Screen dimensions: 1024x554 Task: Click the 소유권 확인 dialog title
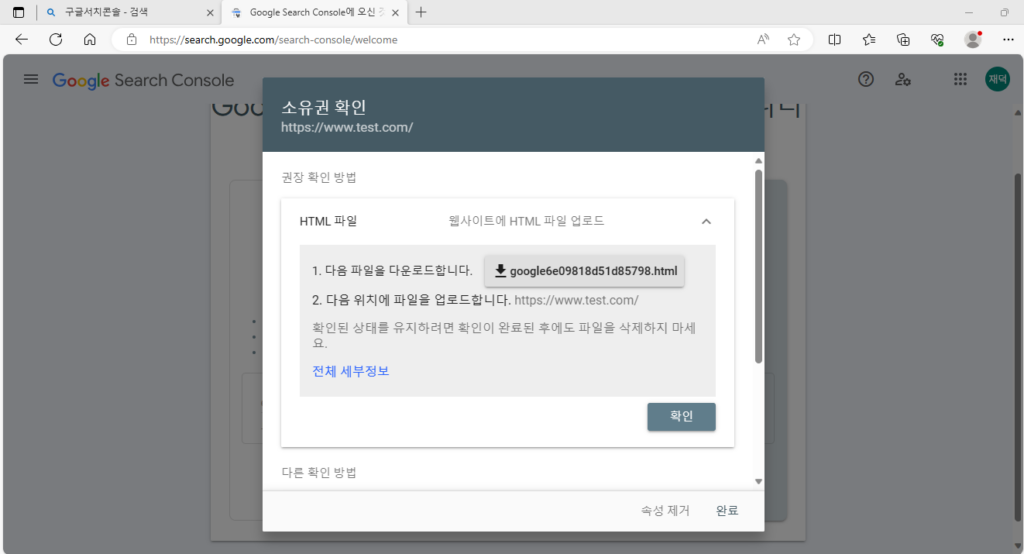tap(323, 107)
